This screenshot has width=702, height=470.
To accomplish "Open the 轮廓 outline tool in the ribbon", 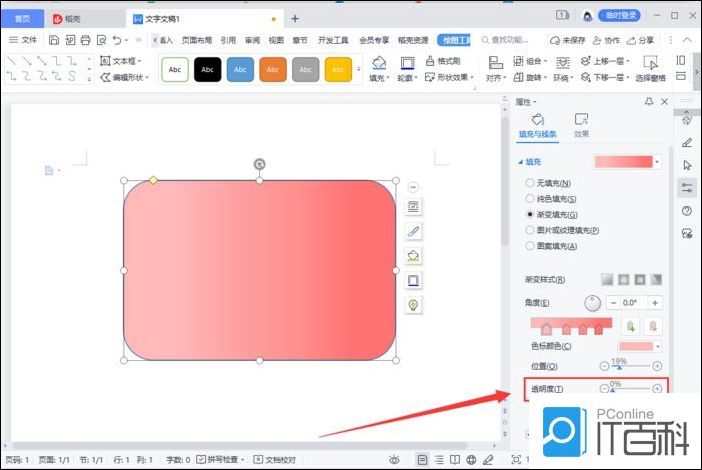I will (x=407, y=68).
